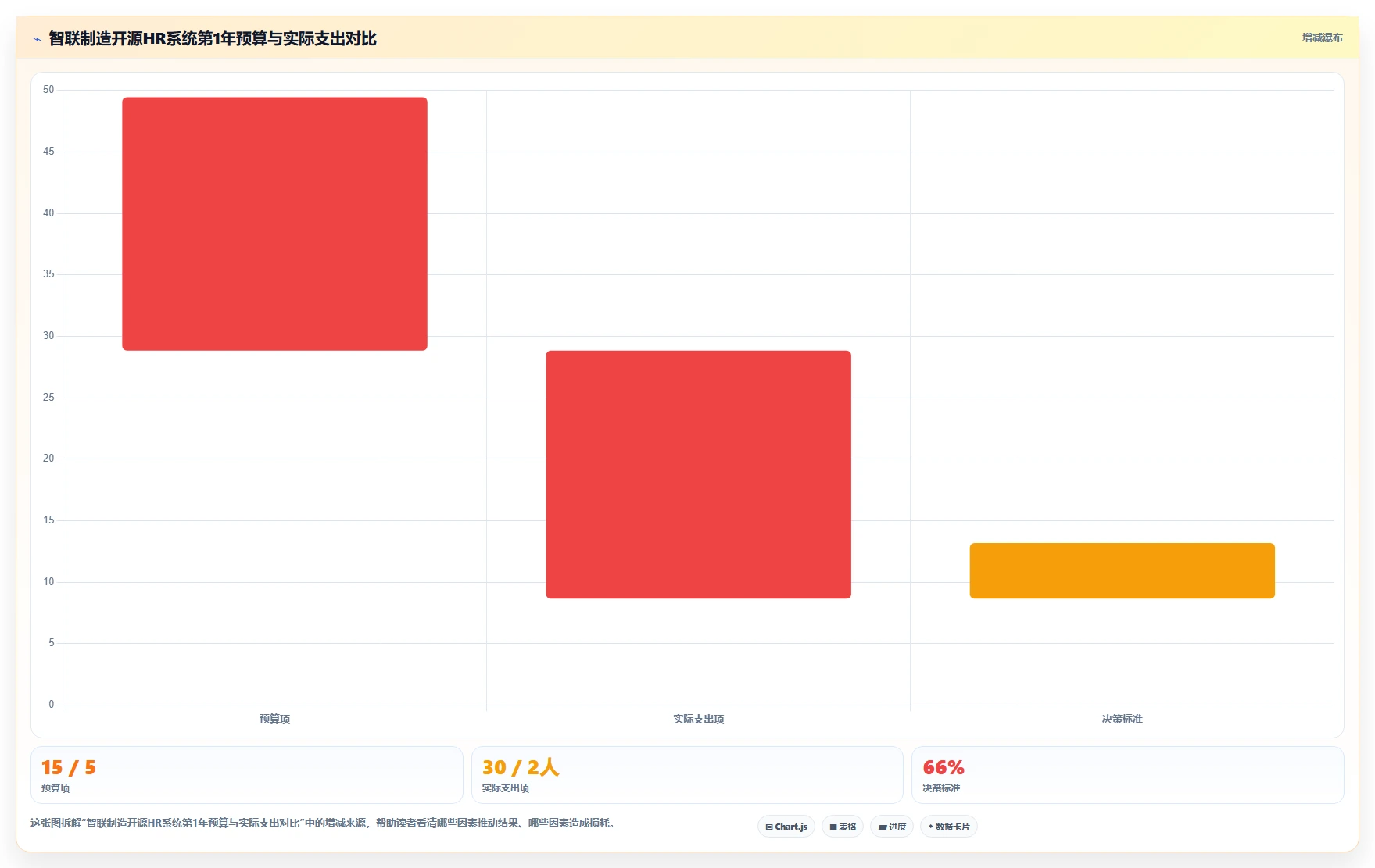Select the 30 / 2人 实际支出项 stat card
Screen dimensions: 1375x868
(687, 775)
